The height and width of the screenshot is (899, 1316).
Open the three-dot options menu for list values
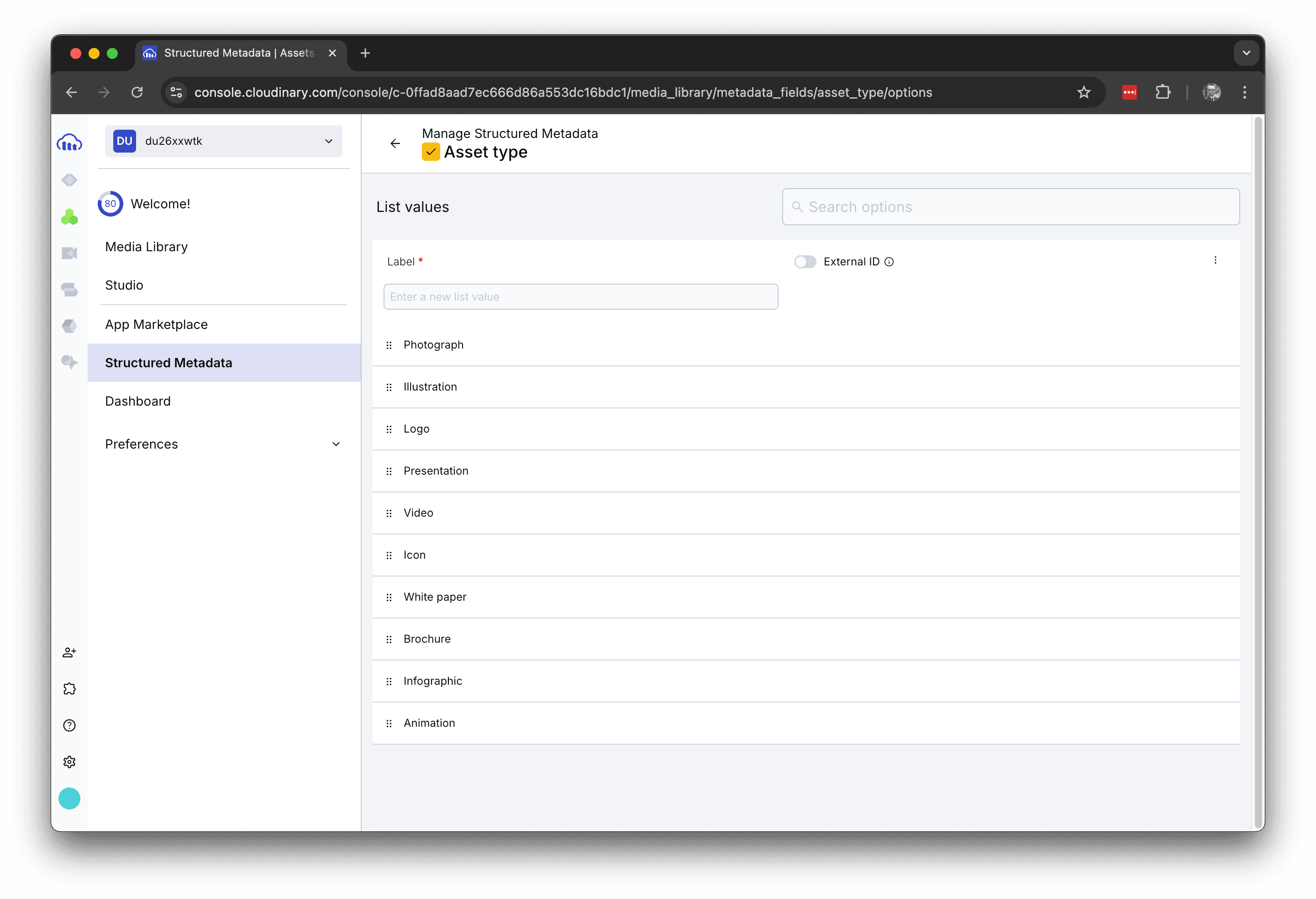(1215, 260)
